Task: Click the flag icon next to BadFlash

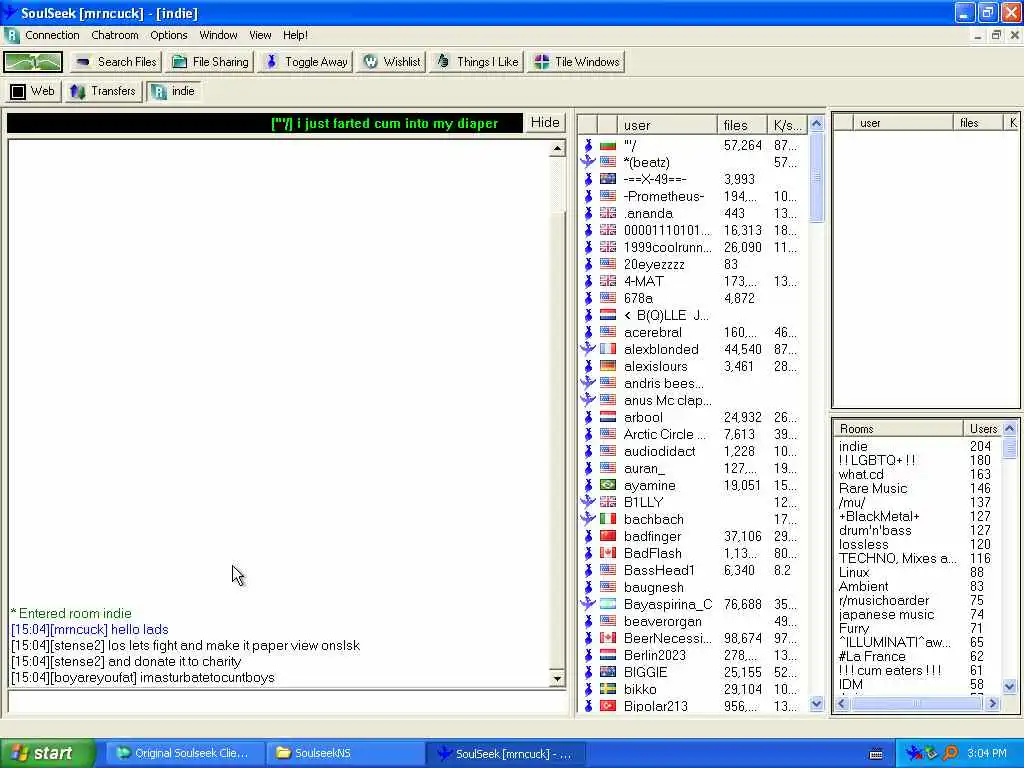Action: pyautogui.click(x=608, y=552)
